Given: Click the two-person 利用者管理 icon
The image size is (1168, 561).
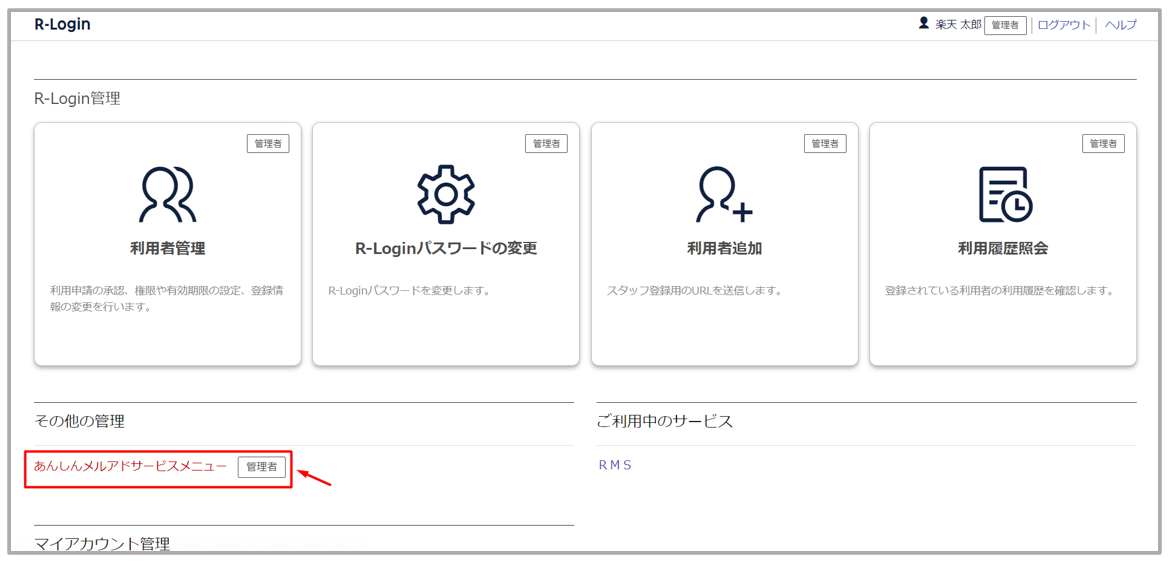Looking at the screenshot, I should click(x=168, y=194).
